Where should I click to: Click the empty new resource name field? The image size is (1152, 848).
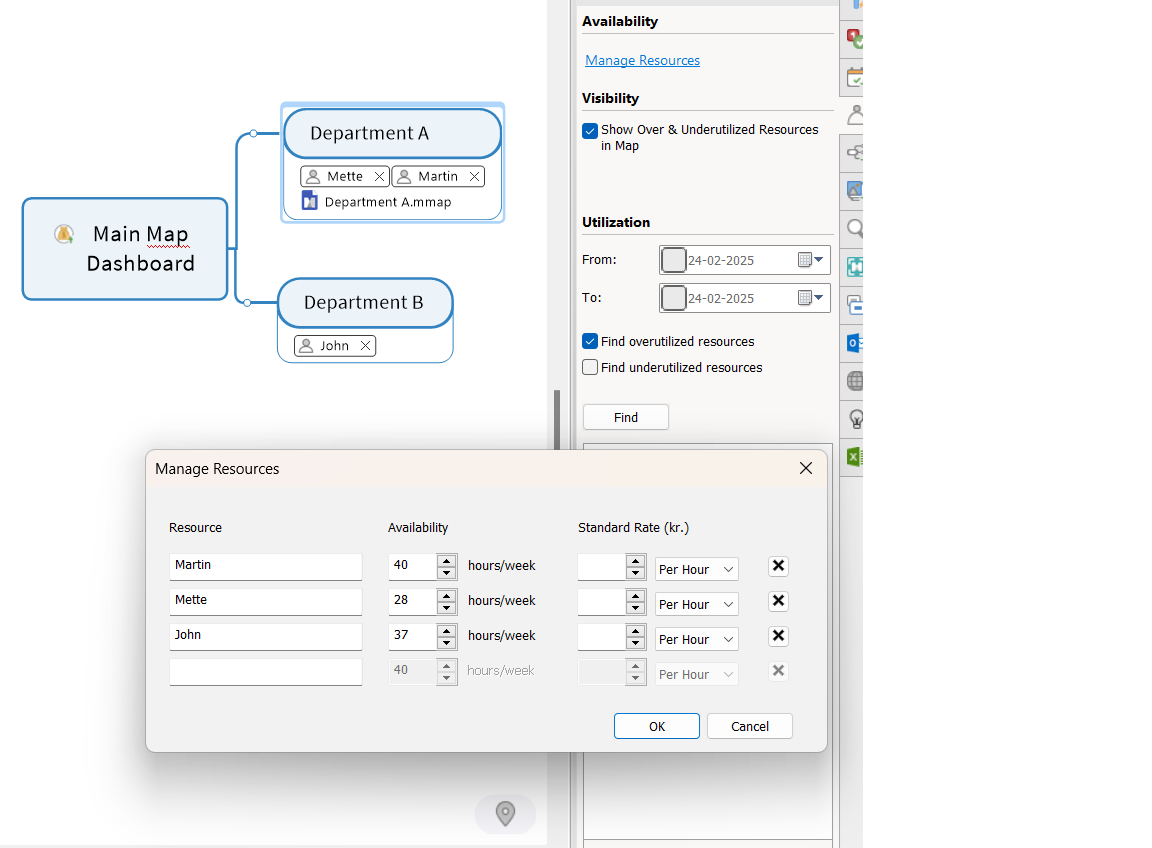[265, 671]
